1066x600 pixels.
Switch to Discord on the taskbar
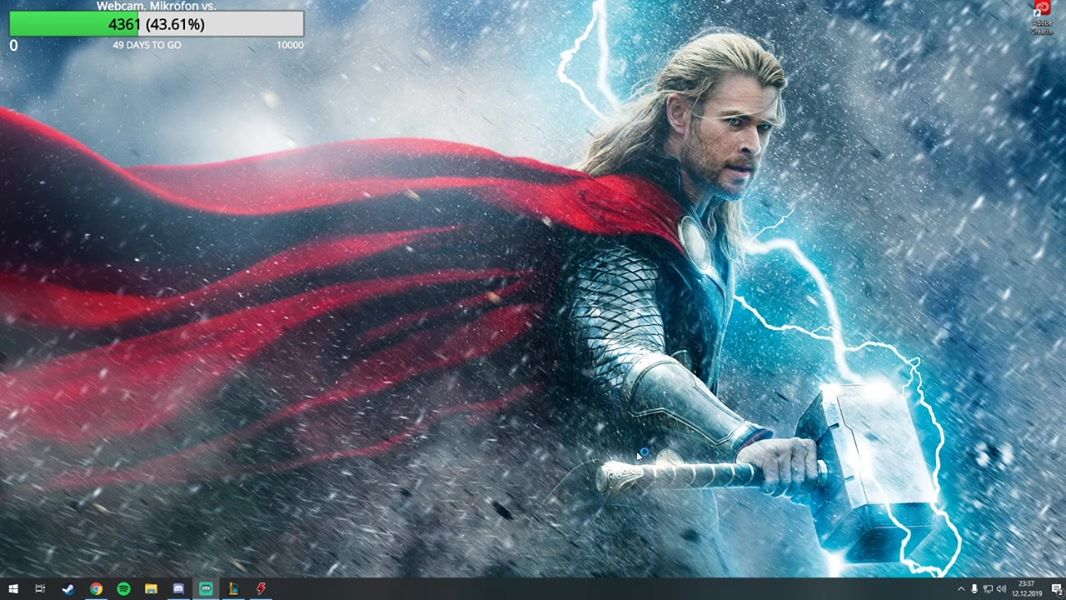178,588
